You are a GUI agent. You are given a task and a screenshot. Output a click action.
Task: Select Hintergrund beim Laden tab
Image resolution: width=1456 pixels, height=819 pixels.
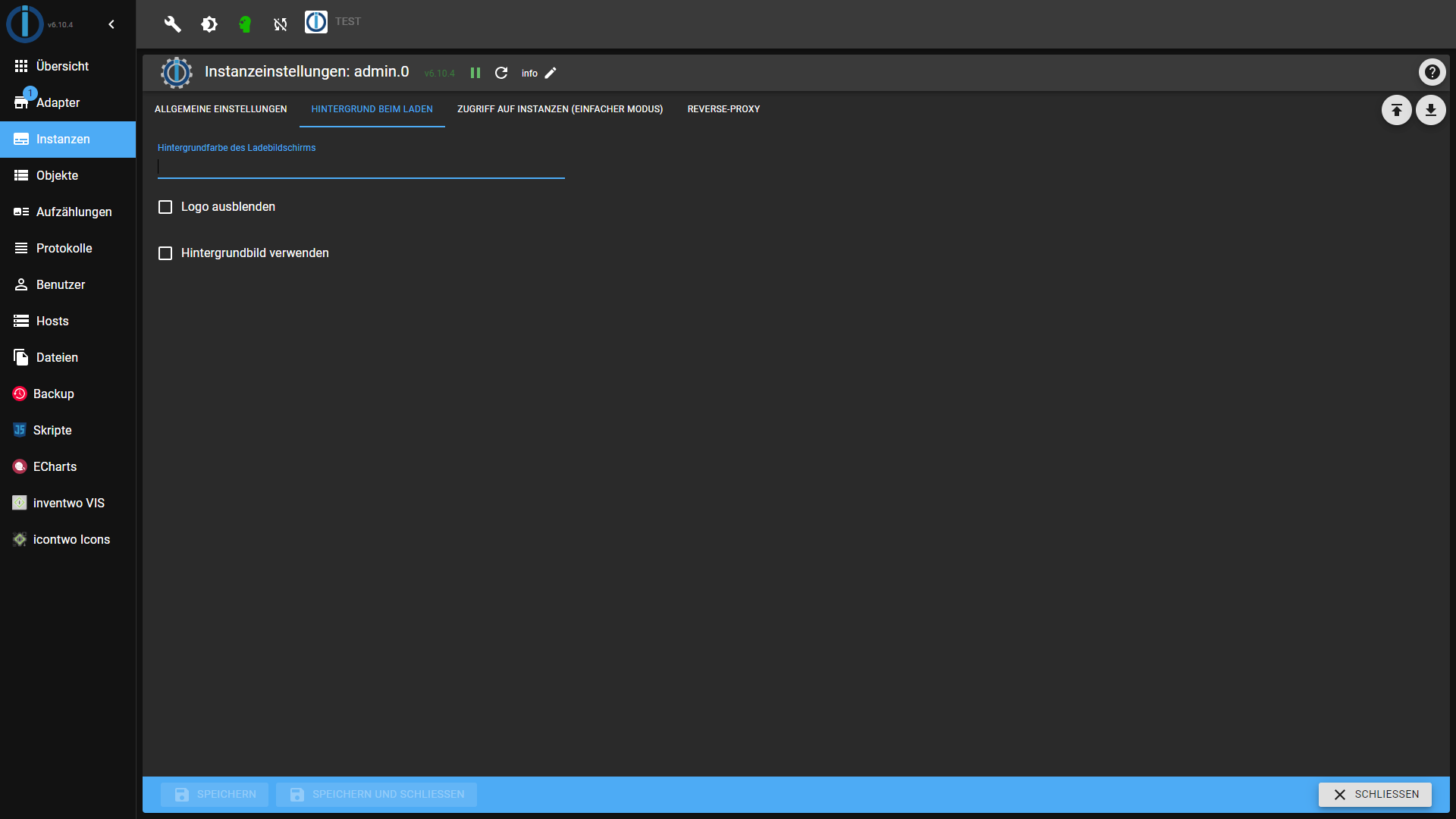click(372, 109)
